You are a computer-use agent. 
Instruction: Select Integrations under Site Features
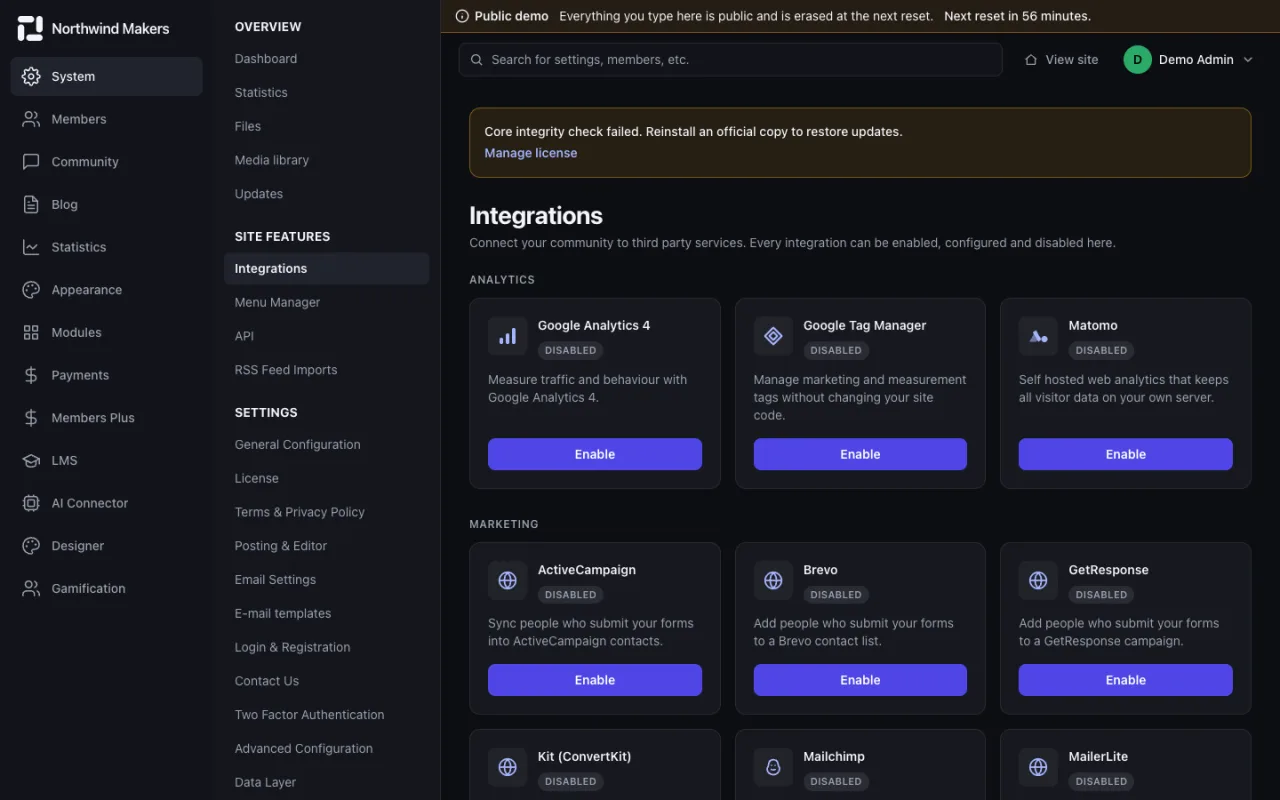click(326, 269)
